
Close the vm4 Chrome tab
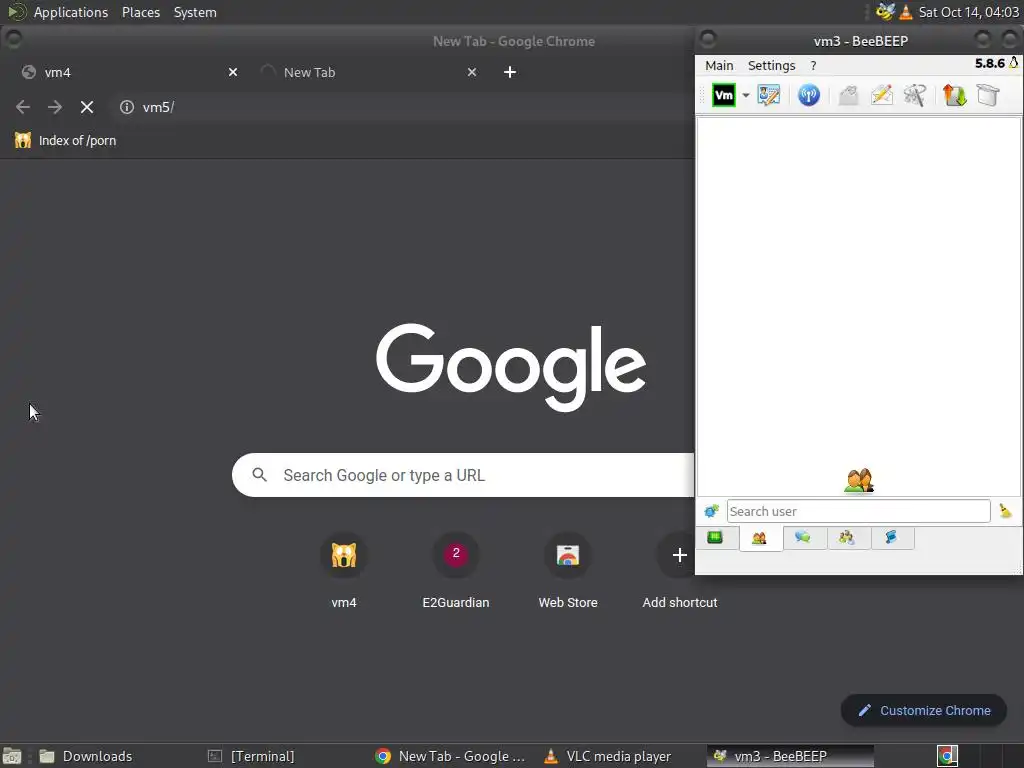click(x=232, y=72)
